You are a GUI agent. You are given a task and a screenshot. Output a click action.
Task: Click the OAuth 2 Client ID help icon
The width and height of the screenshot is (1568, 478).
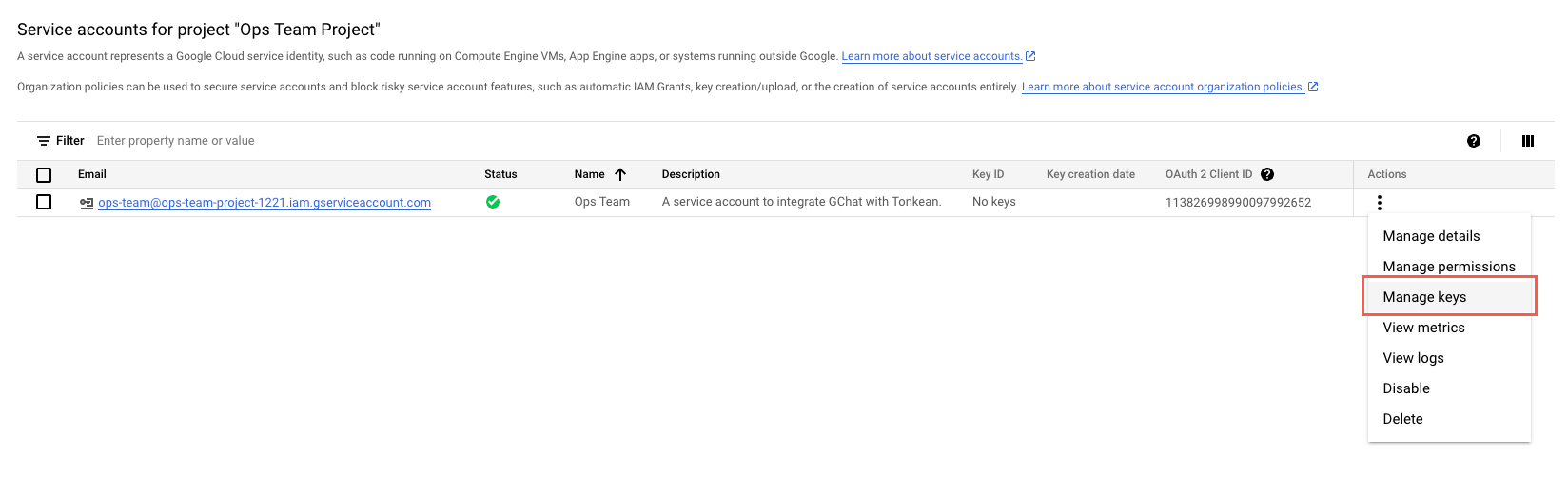[1266, 174]
